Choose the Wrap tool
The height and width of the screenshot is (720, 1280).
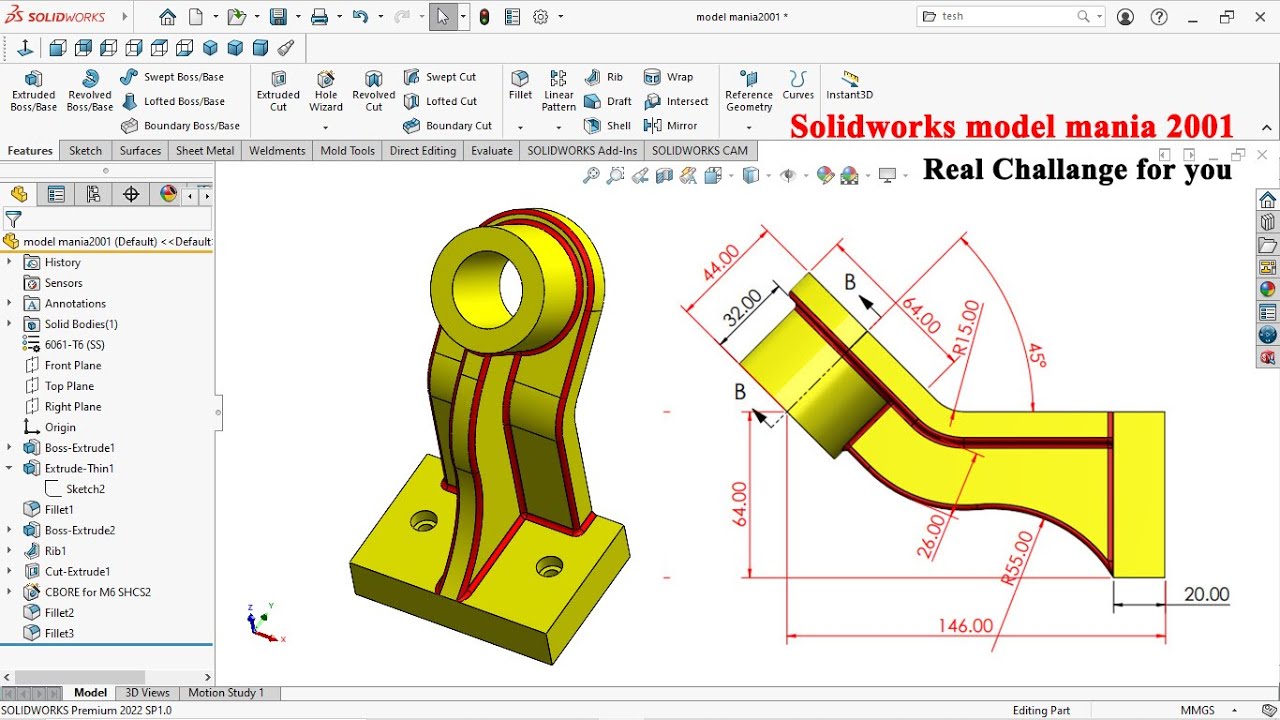[x=669, y=77]
